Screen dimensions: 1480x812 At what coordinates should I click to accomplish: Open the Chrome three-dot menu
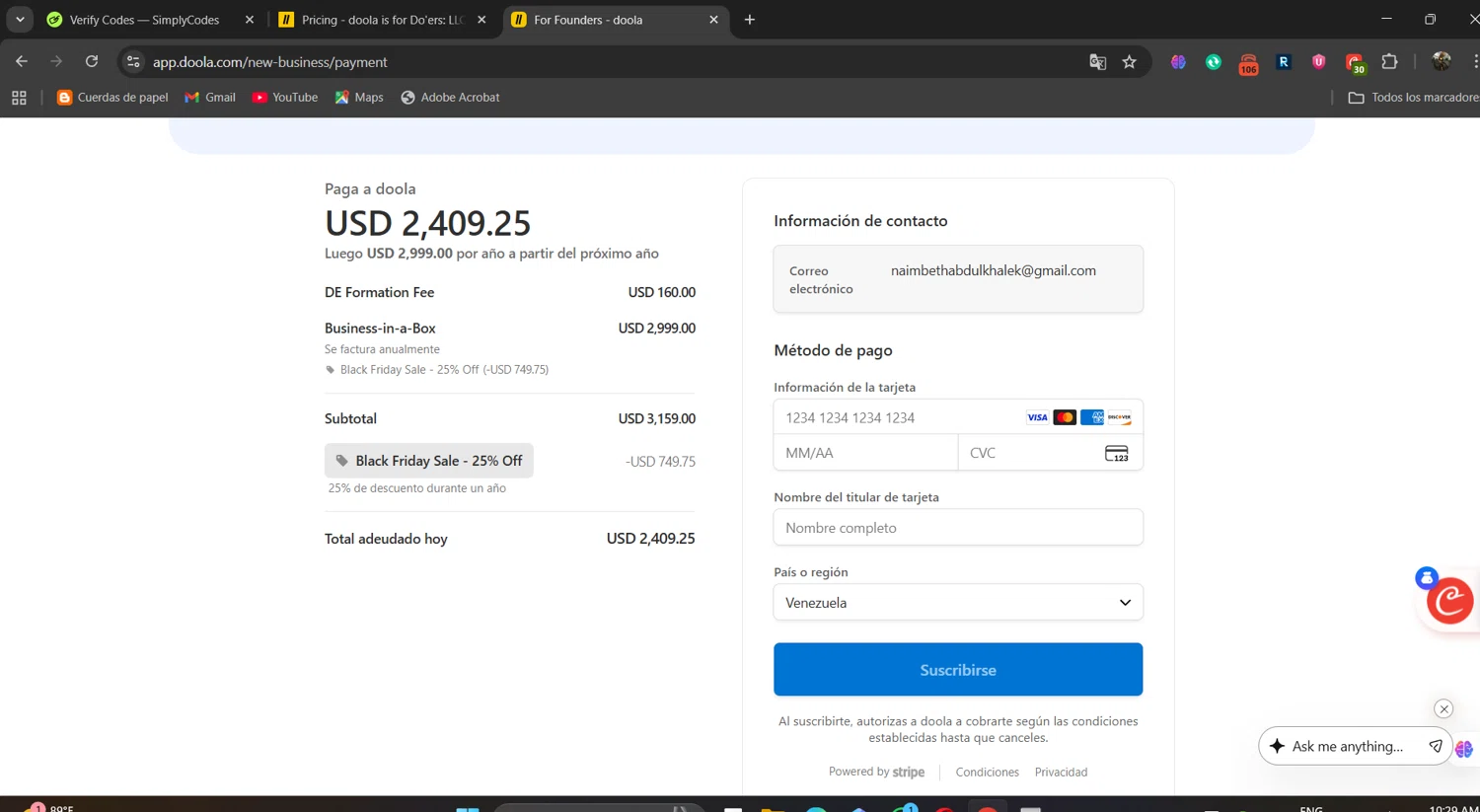pos(1474,61)
